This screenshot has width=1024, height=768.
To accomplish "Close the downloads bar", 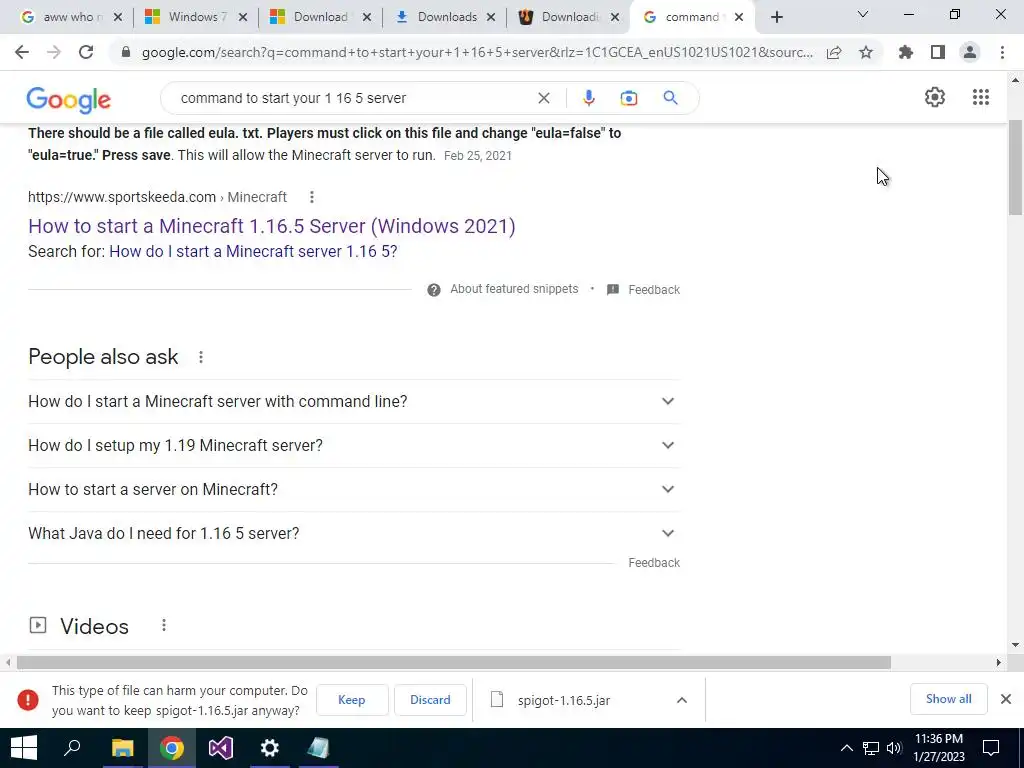I will [1006, 699].
